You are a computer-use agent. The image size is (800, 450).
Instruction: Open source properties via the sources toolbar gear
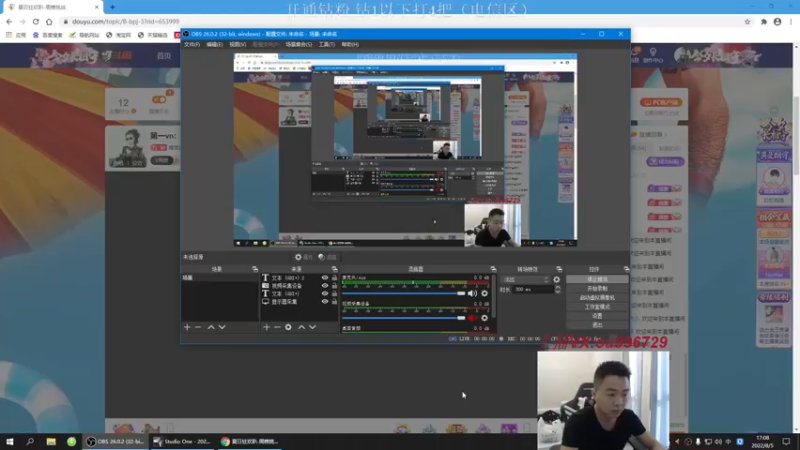tap(288, 327)
